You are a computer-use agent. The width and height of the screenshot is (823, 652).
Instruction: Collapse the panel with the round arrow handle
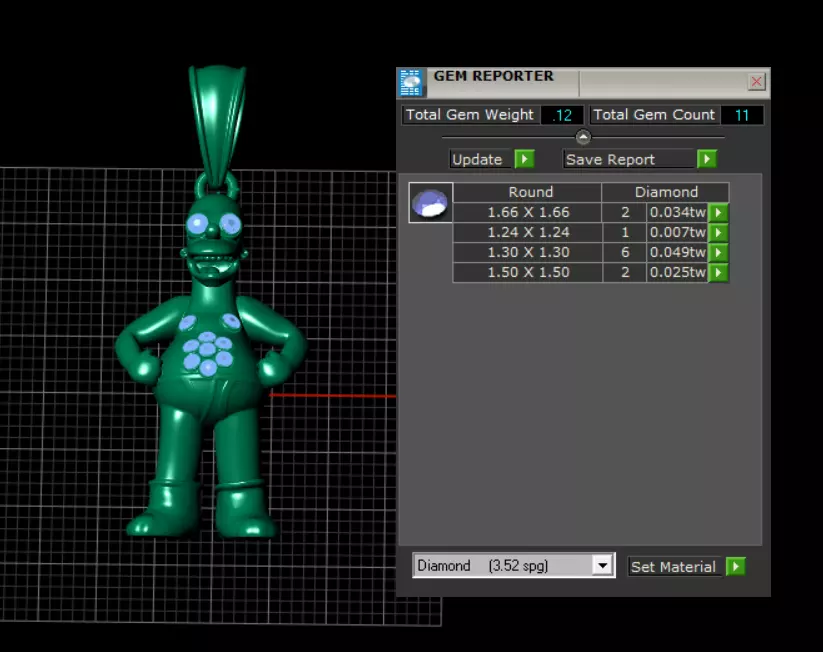click(583, 137)
